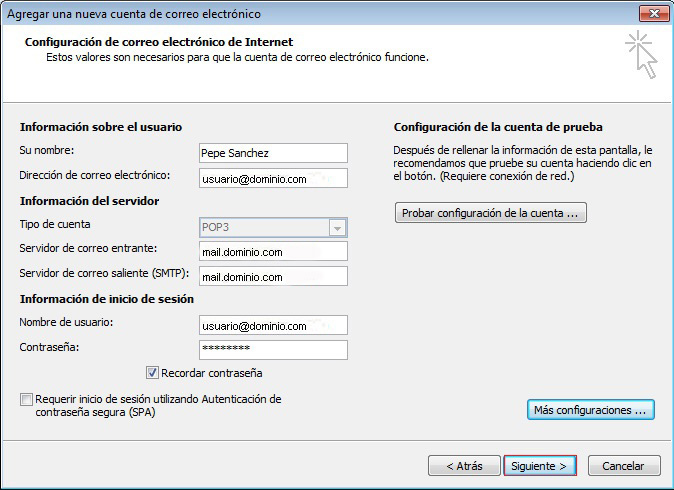Screen dimensions: 674x490
Task: Click into the Nombre de usuario field
Action: [273, 325]
